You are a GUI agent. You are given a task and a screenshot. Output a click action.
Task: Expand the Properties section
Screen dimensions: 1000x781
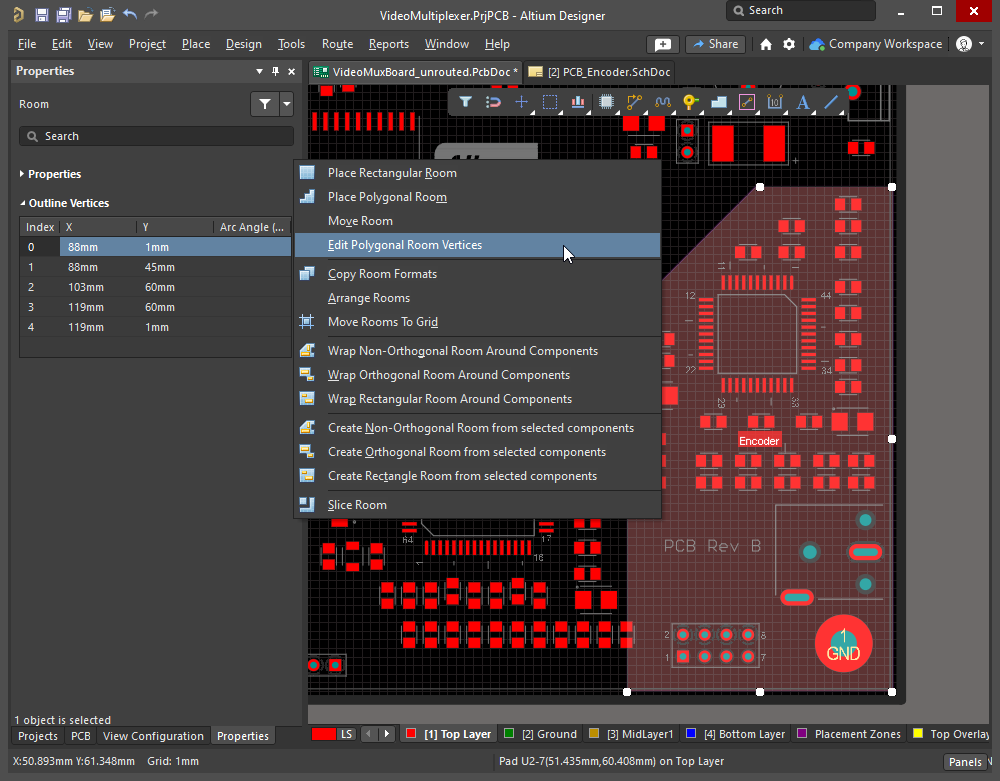22,174
